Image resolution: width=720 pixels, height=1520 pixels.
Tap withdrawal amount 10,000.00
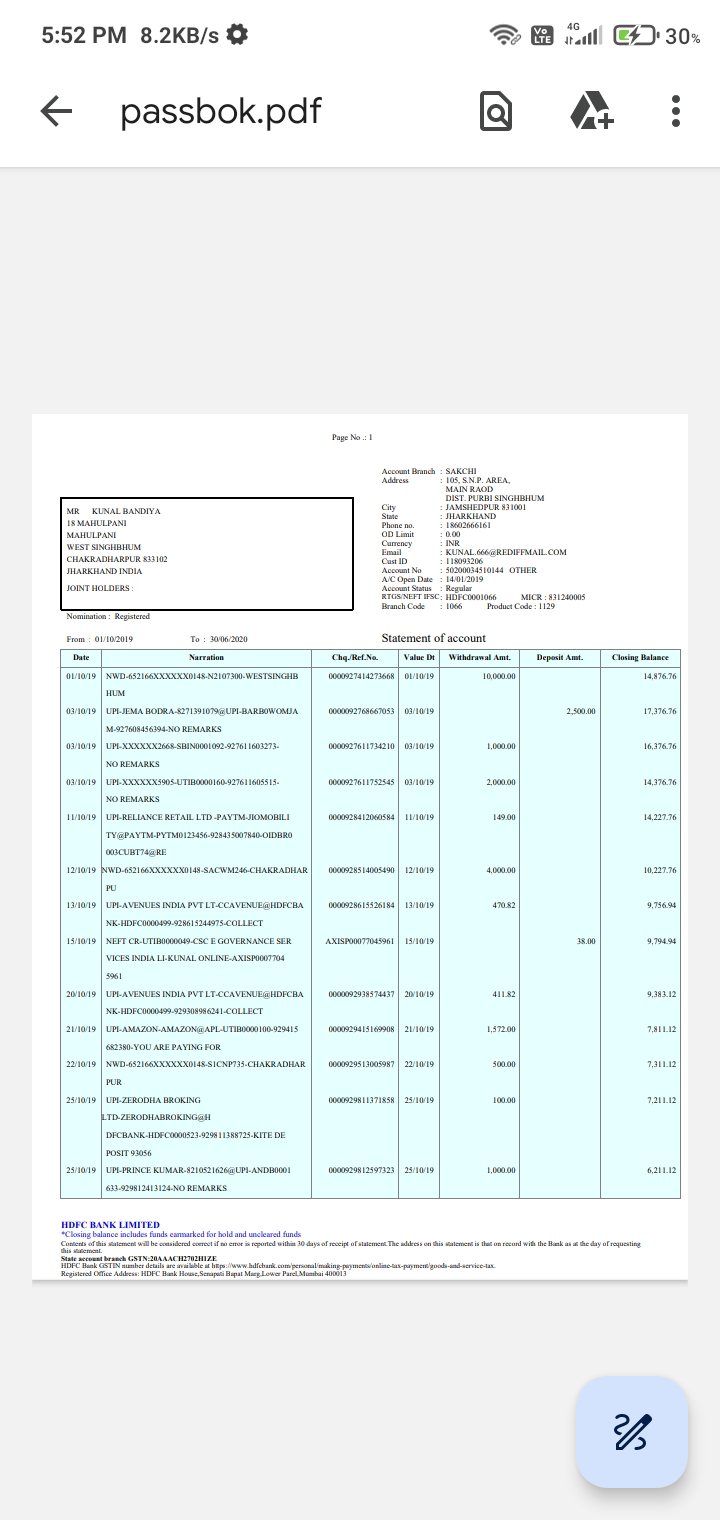(499, 677)
